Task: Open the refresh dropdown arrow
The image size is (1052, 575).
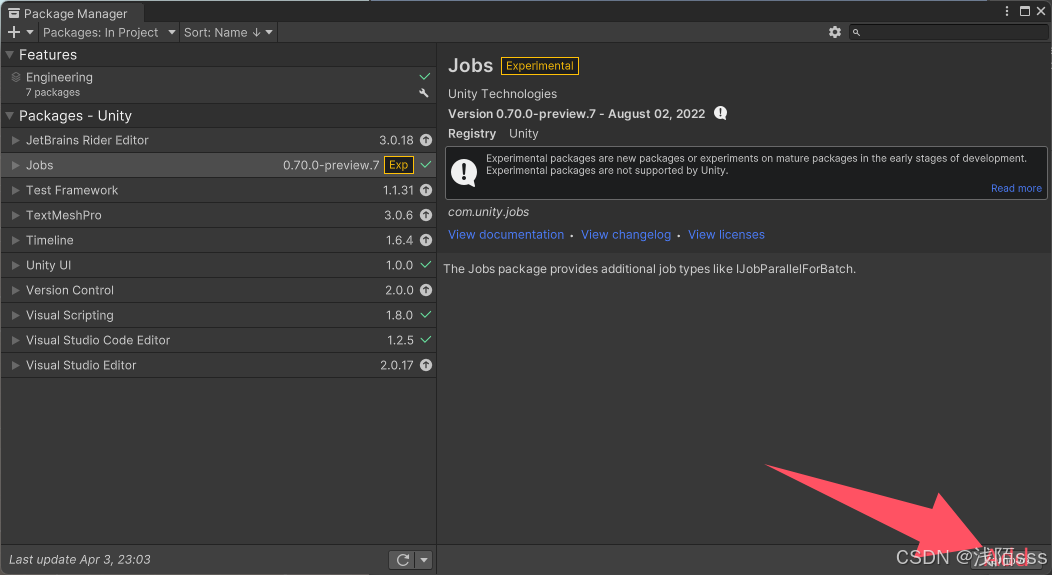Action: coord(424,560)
